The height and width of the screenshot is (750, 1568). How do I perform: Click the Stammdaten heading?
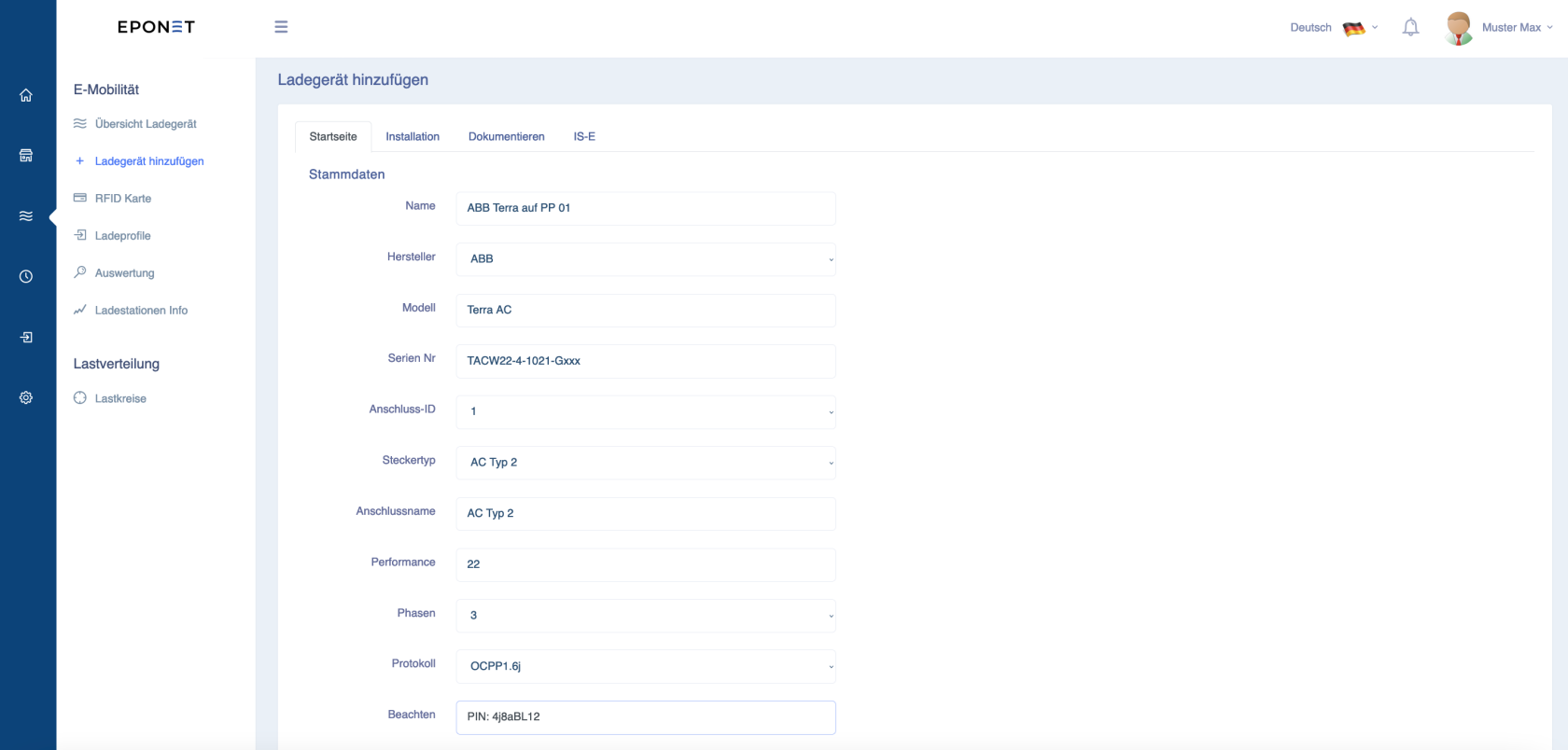[347, 174]
